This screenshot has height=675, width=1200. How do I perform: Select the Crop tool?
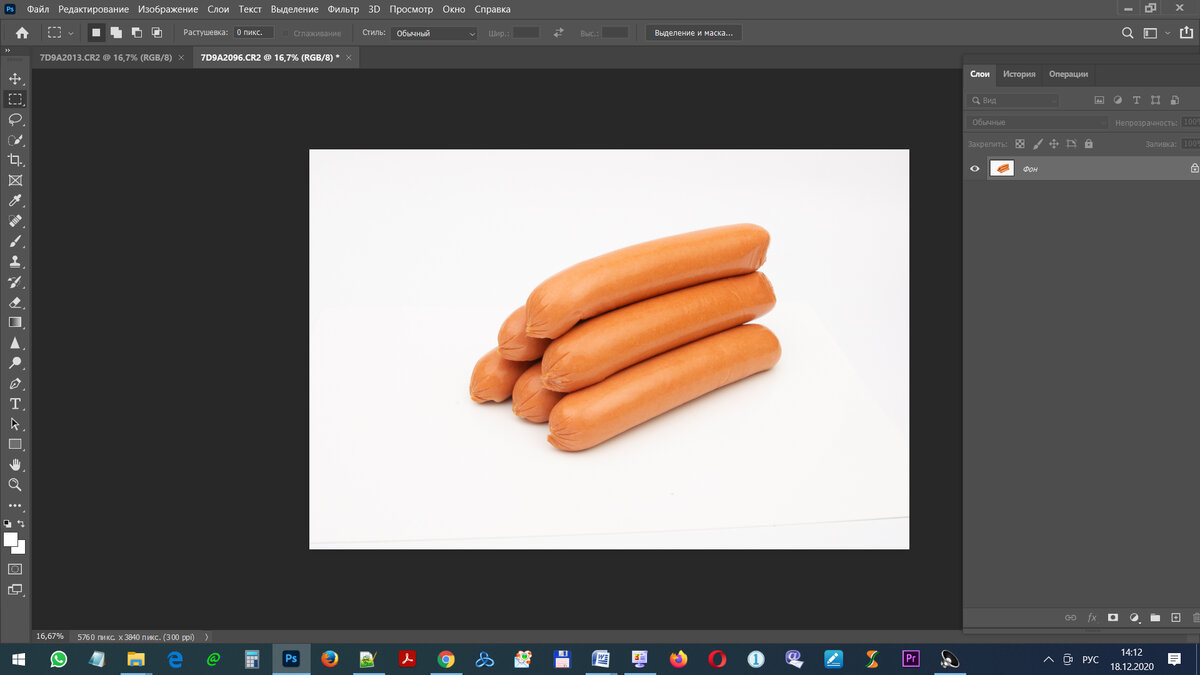click(15, 160)
